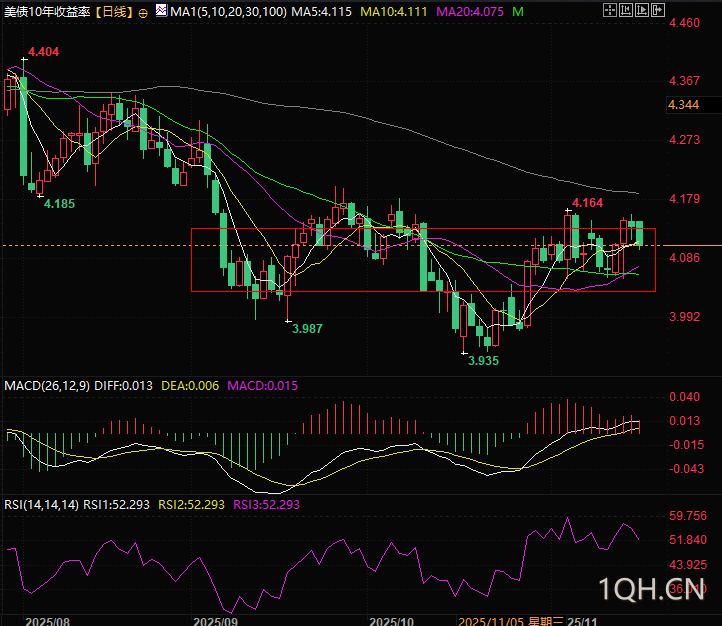Click the rightmost arrow icon in top-right toolbar
Screen dimensions: 722x626
[x=658, y=10]
